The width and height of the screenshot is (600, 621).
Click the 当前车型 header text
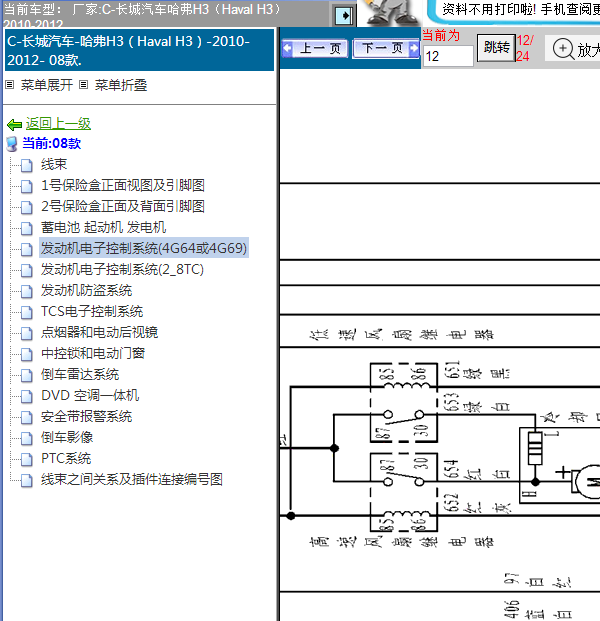[143, 14]
